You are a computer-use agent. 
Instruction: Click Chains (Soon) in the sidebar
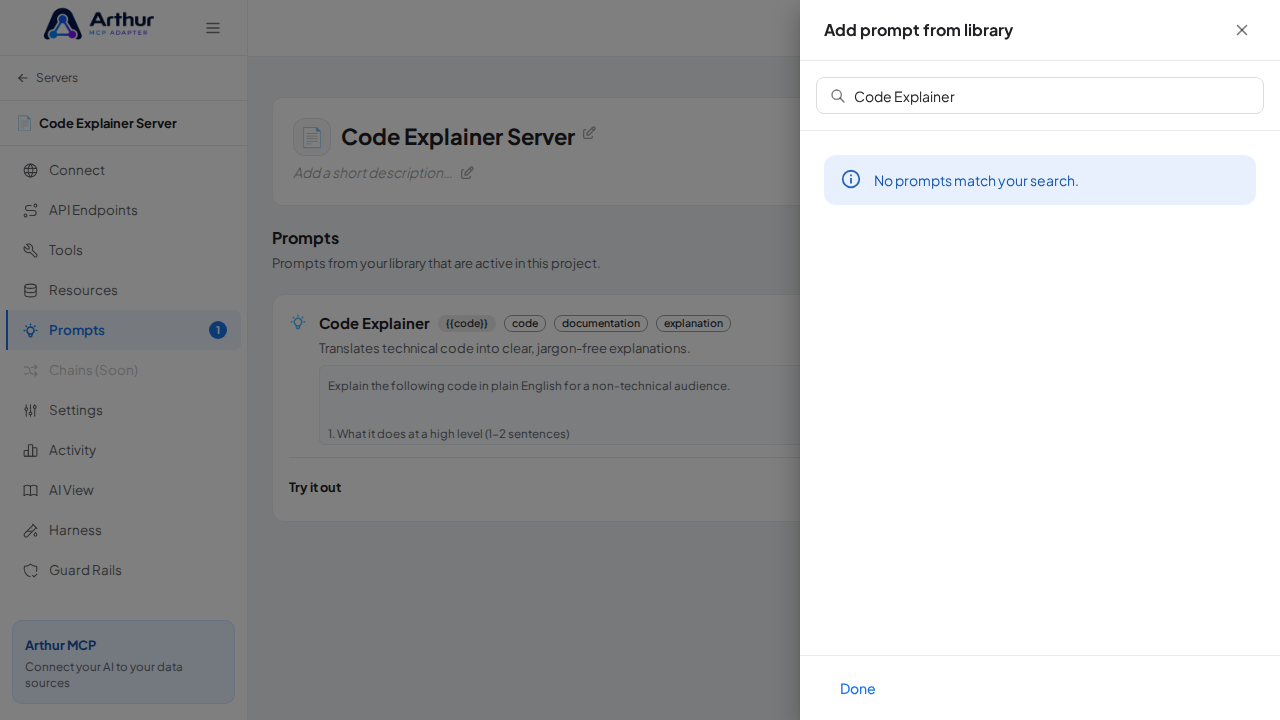click(124, 370)
